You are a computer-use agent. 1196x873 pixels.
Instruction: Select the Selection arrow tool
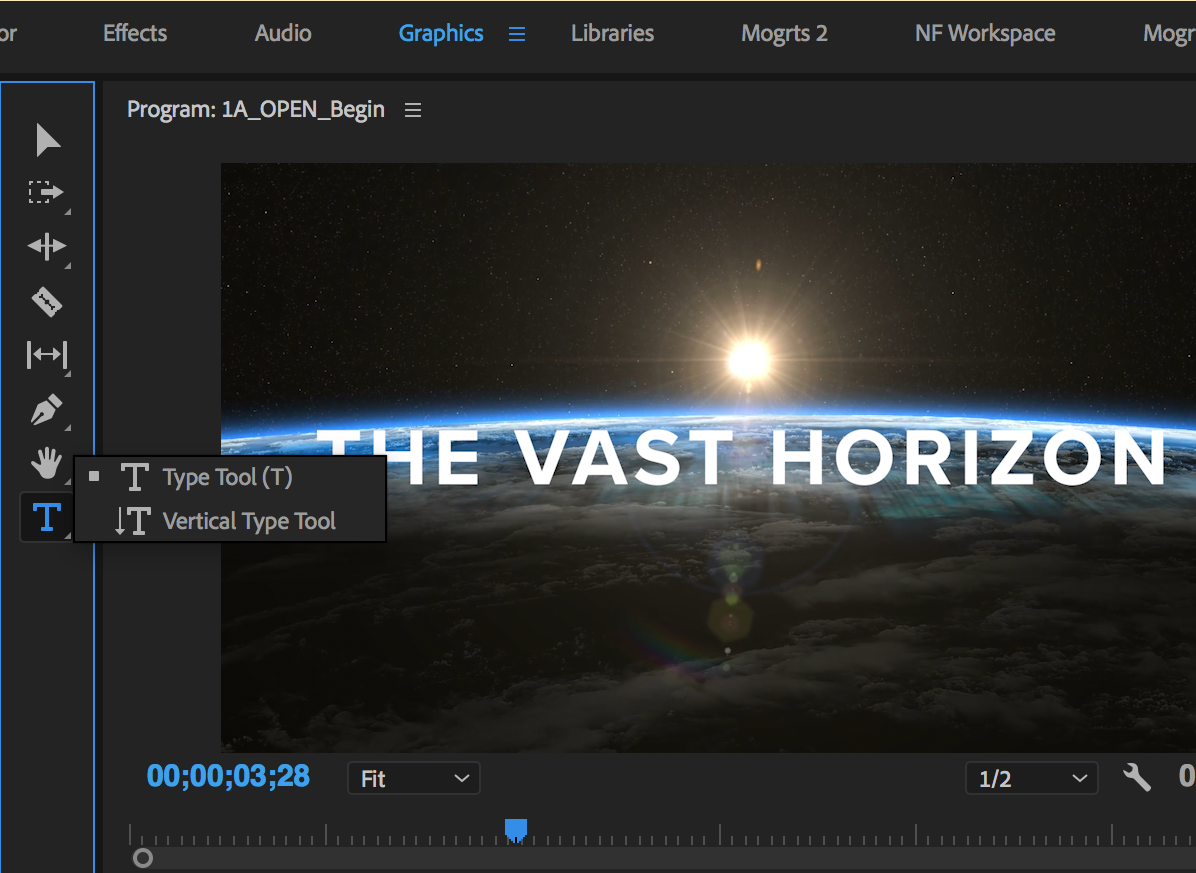coord(47,140)
